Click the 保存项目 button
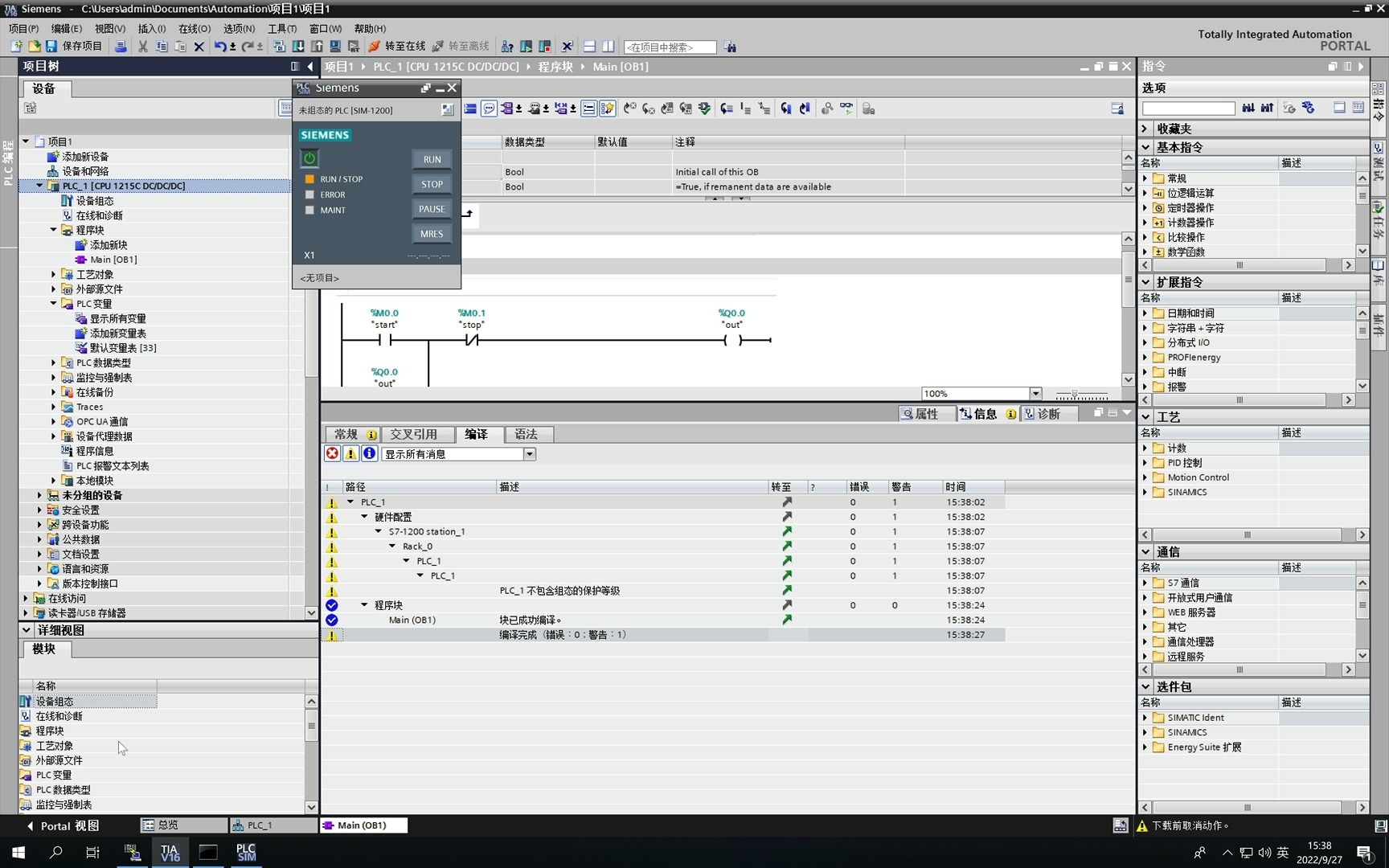Viewport: 1389px width, 868px height. coord(74,47)
